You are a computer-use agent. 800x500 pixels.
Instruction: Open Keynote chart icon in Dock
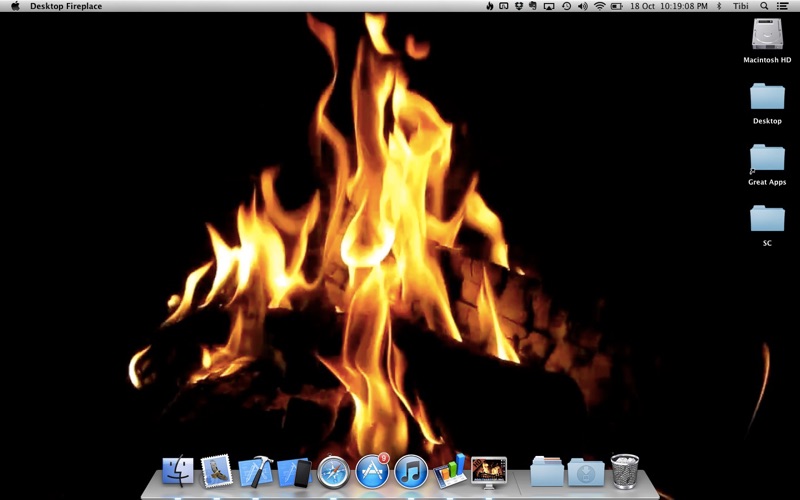[450, 471]
